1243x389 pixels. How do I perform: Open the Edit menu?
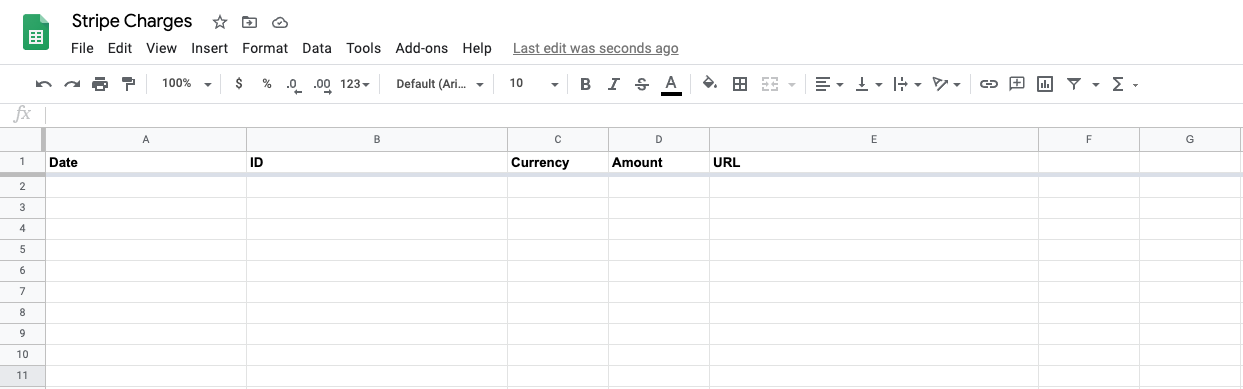(120, 48)
